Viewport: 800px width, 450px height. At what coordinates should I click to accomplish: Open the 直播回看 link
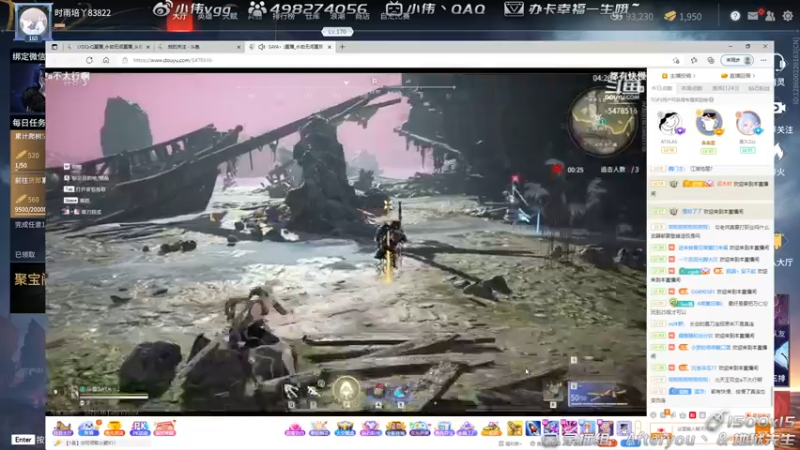(738, 76)
